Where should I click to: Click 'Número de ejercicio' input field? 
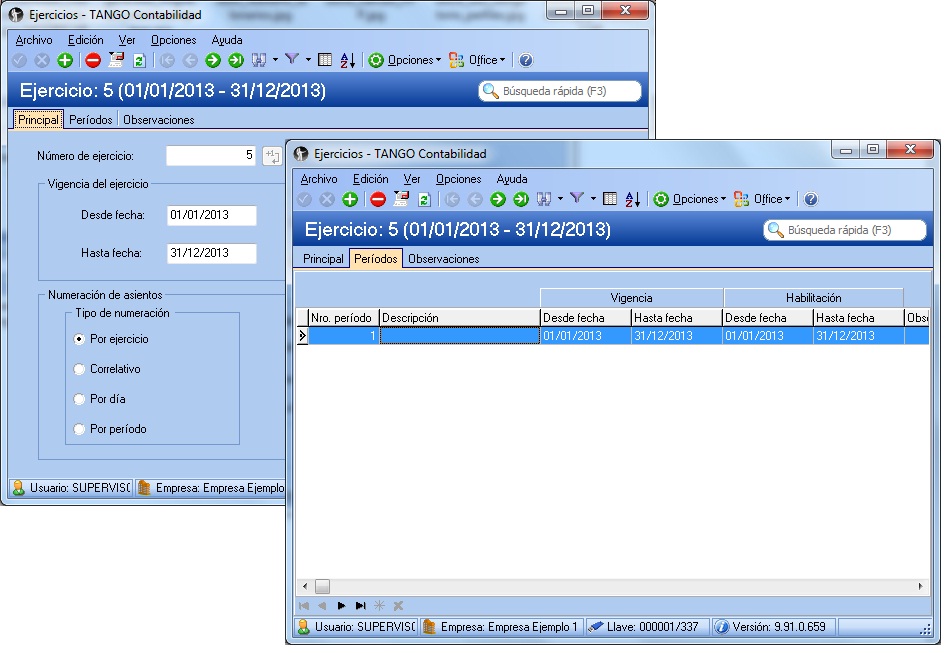tap(211, 156)
